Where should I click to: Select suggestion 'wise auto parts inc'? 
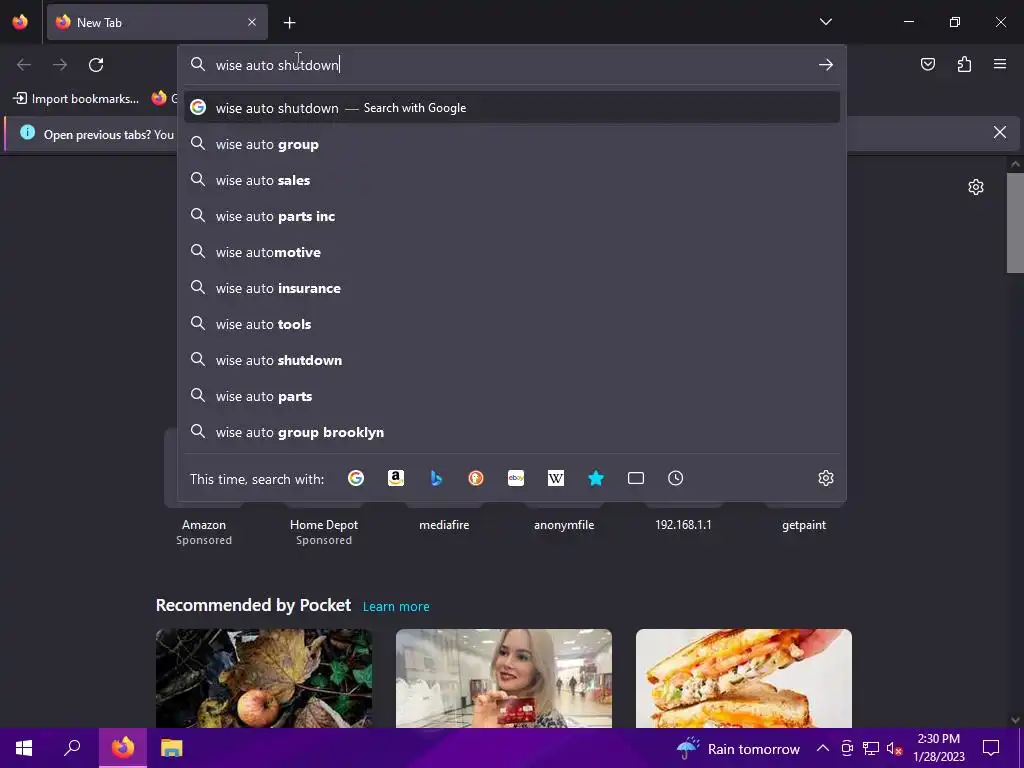(512, 216)
